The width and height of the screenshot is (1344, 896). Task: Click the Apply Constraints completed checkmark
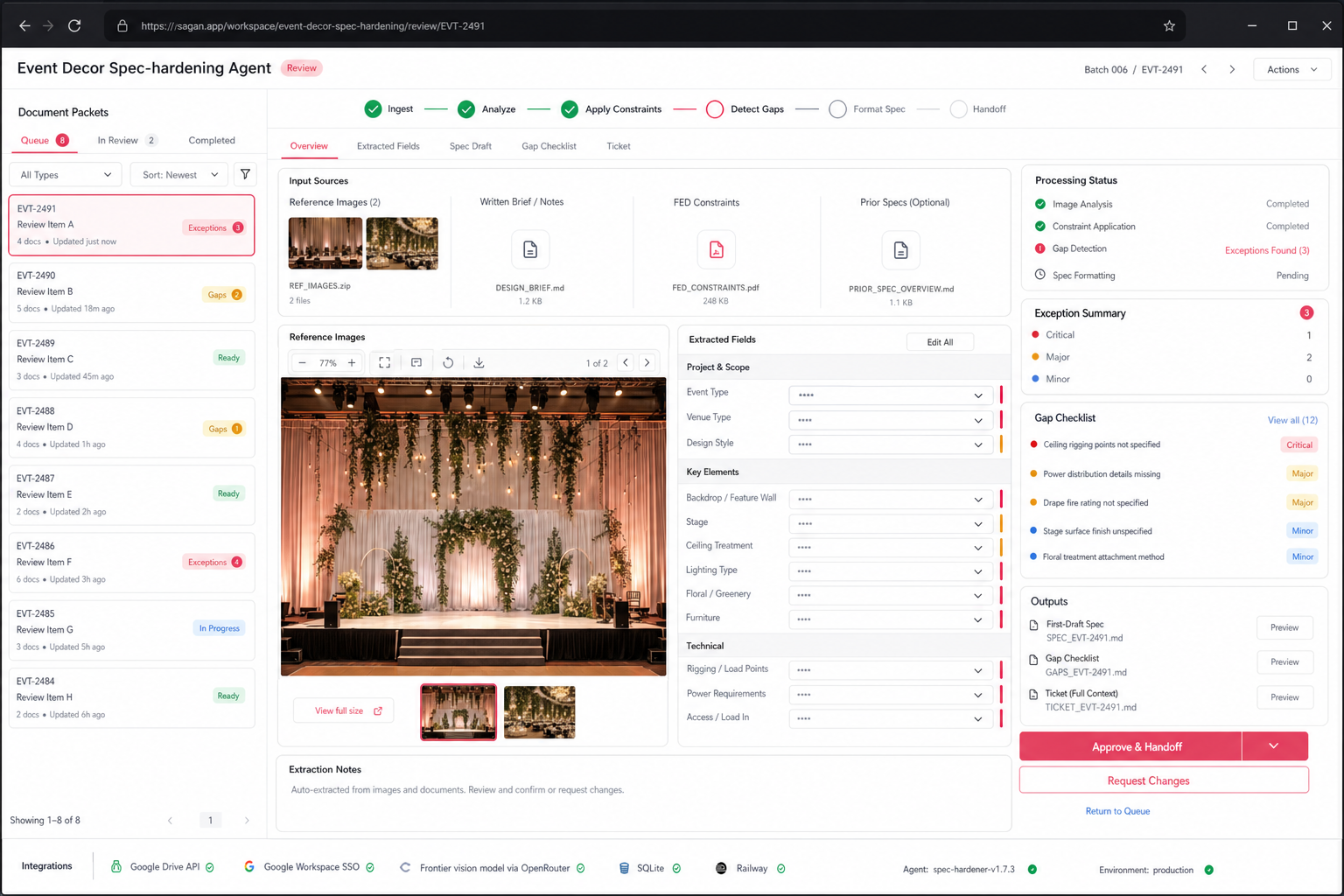tap(570, 109)
